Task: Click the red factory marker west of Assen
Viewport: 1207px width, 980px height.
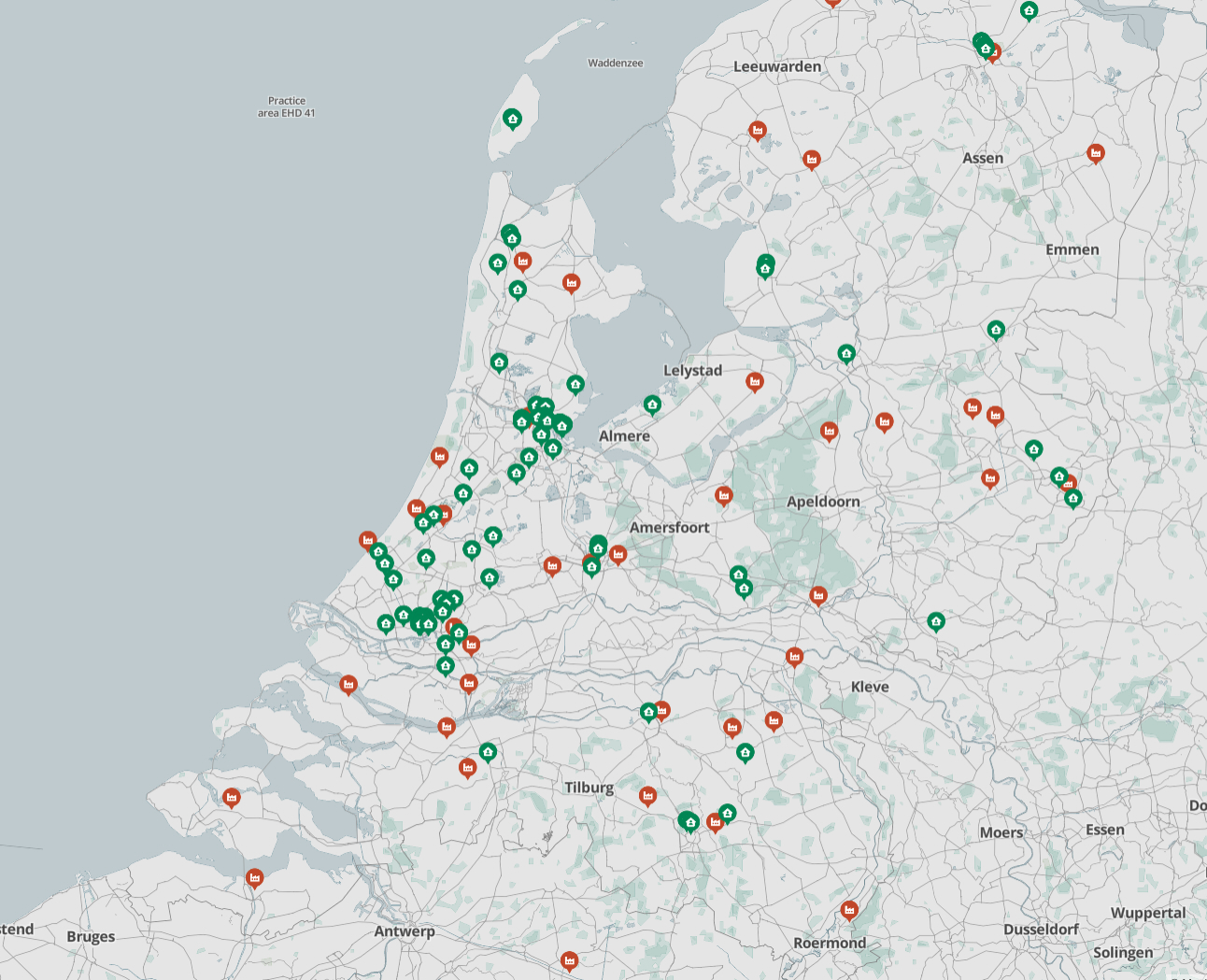Action: [x=812, y=160]
